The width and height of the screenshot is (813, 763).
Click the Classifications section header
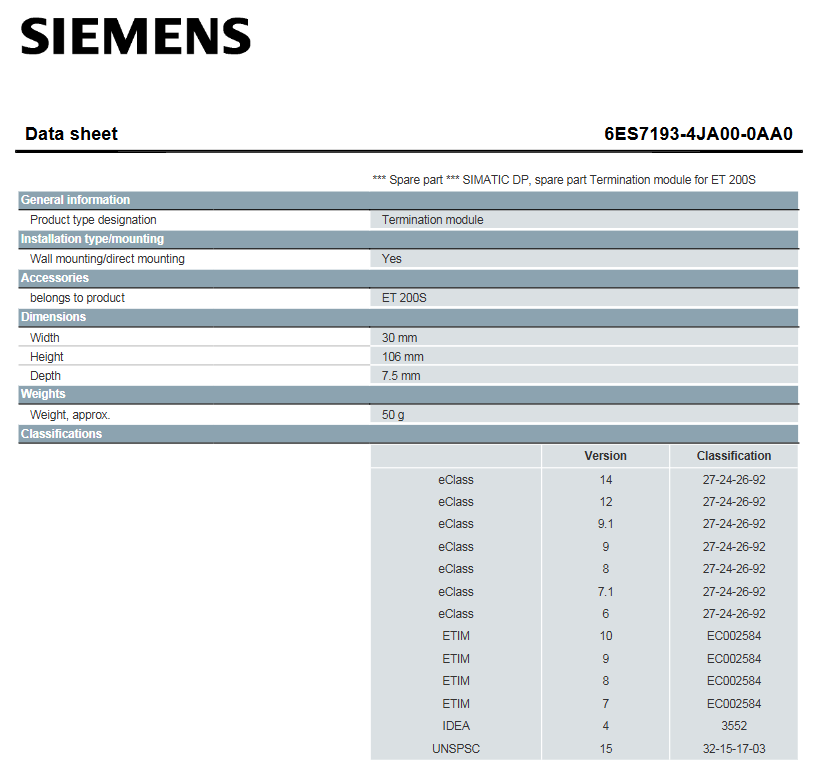61,434
